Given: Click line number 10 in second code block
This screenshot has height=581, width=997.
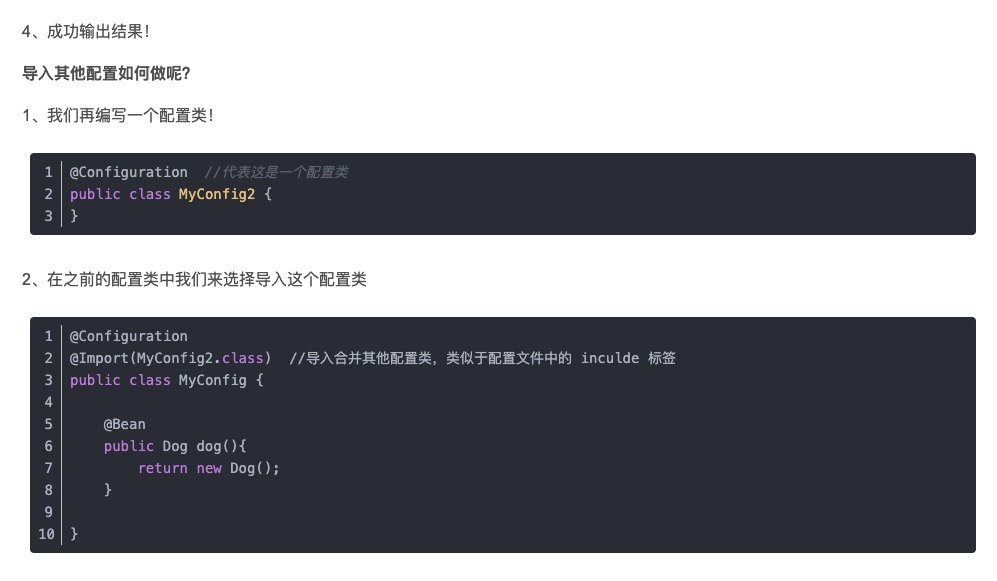Looking at the screenshot, I should tap(46, 534).
